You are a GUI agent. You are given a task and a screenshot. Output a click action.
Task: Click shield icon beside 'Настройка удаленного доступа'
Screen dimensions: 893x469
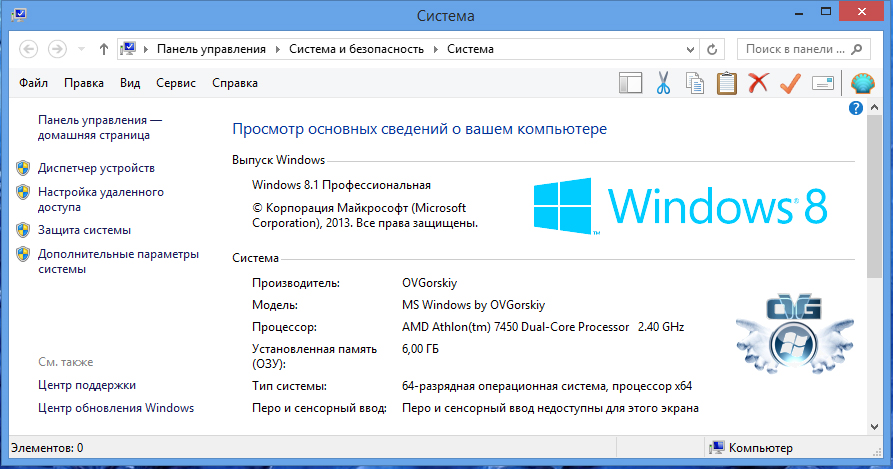coord(23,192)
